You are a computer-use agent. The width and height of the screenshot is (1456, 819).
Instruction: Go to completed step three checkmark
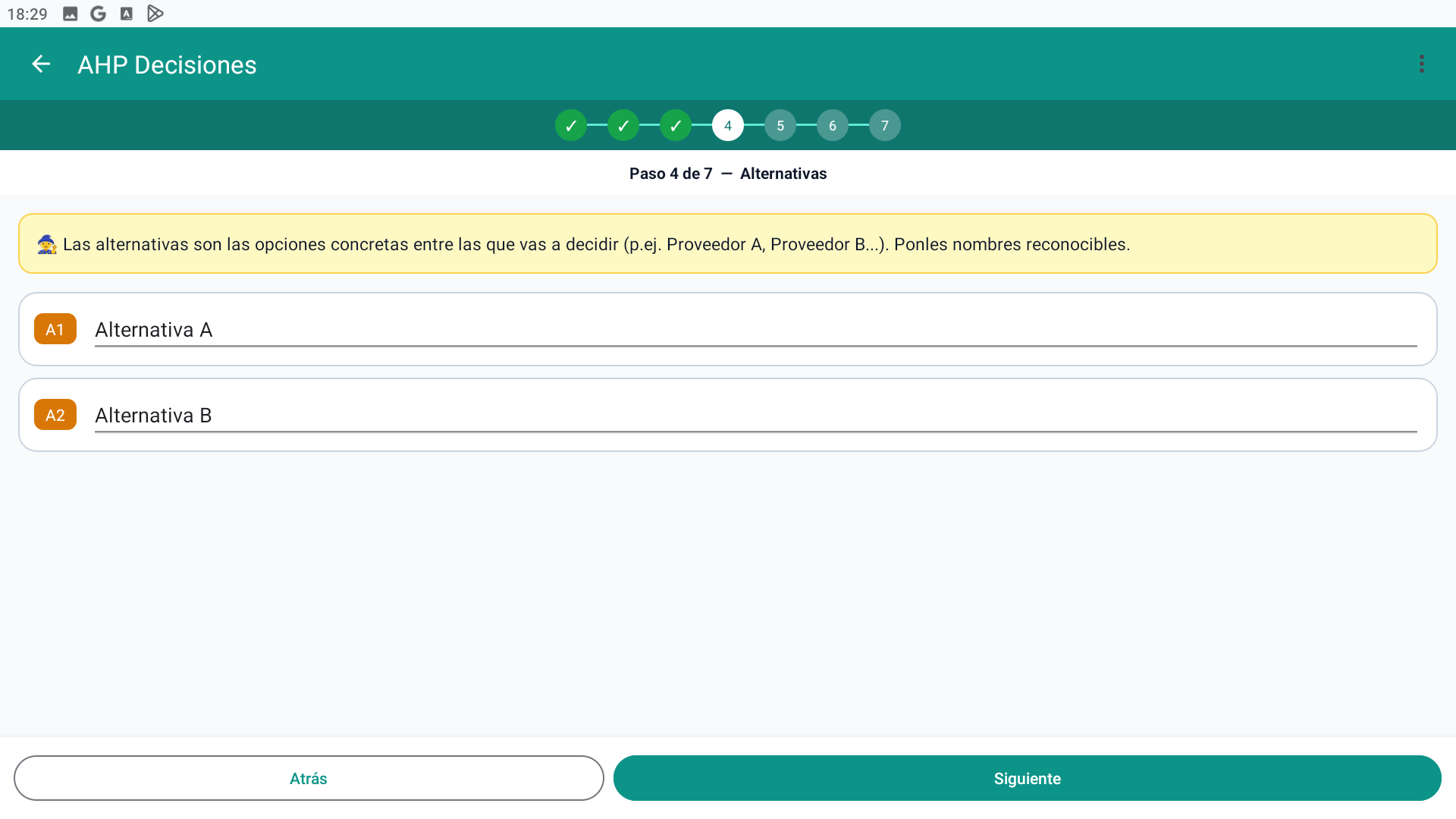coord(676,125)
